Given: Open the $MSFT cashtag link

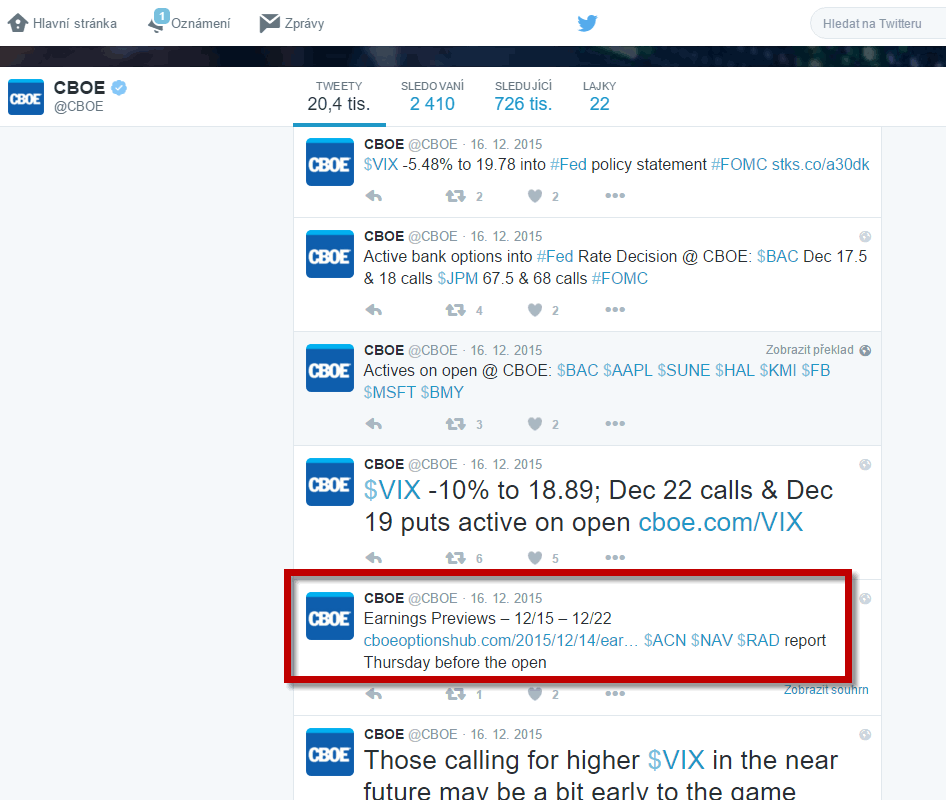Looking at the screenshot, I should (389, 393).
